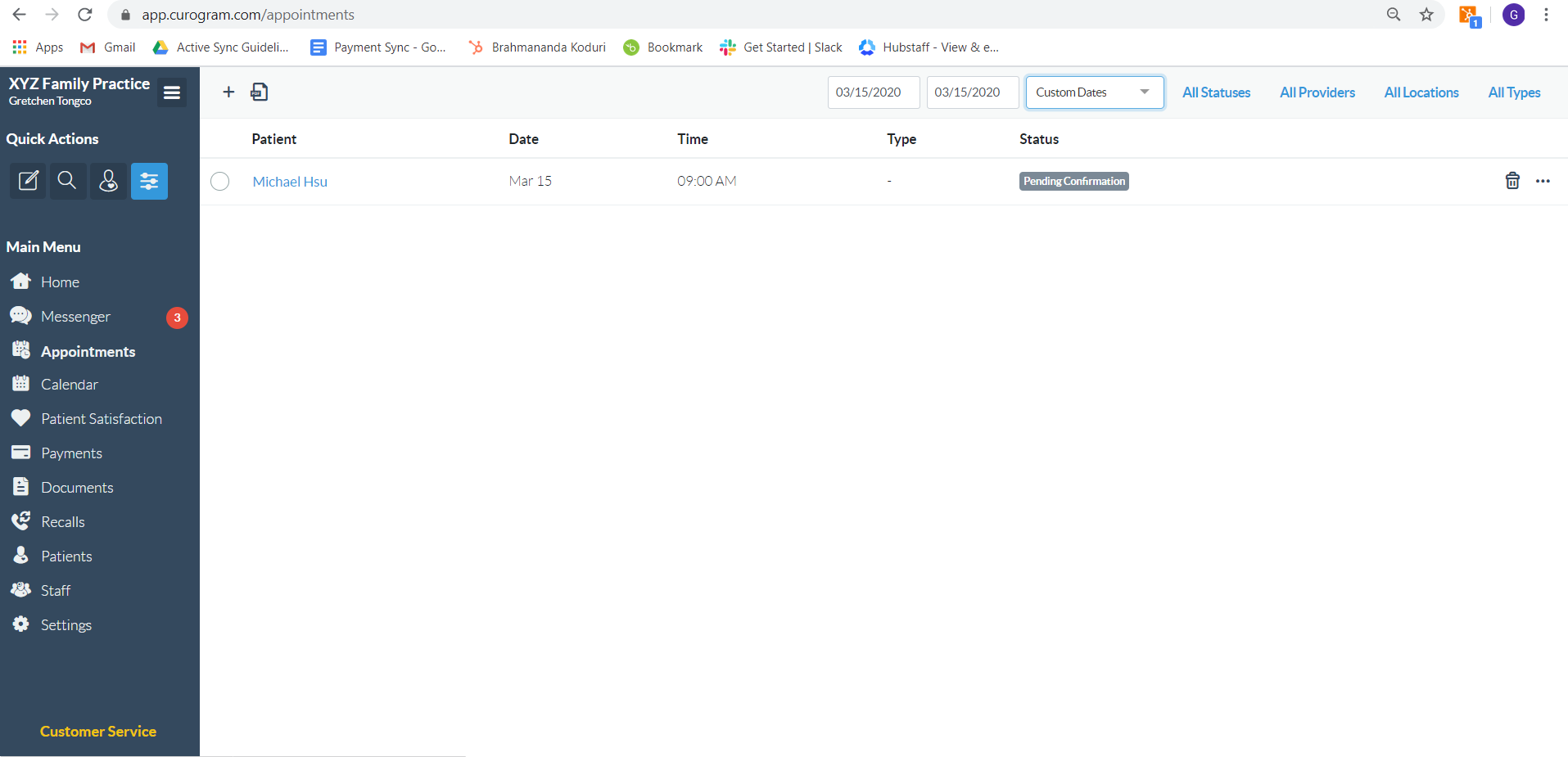The height and width of the screenshot is (757, 1568).
Task: Click the Mar 15 date cell
Action: tap(531, 181)
